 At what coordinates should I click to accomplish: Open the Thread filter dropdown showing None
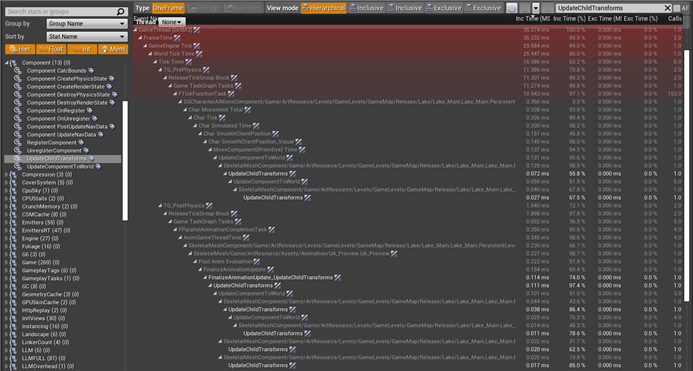[172, 22]
